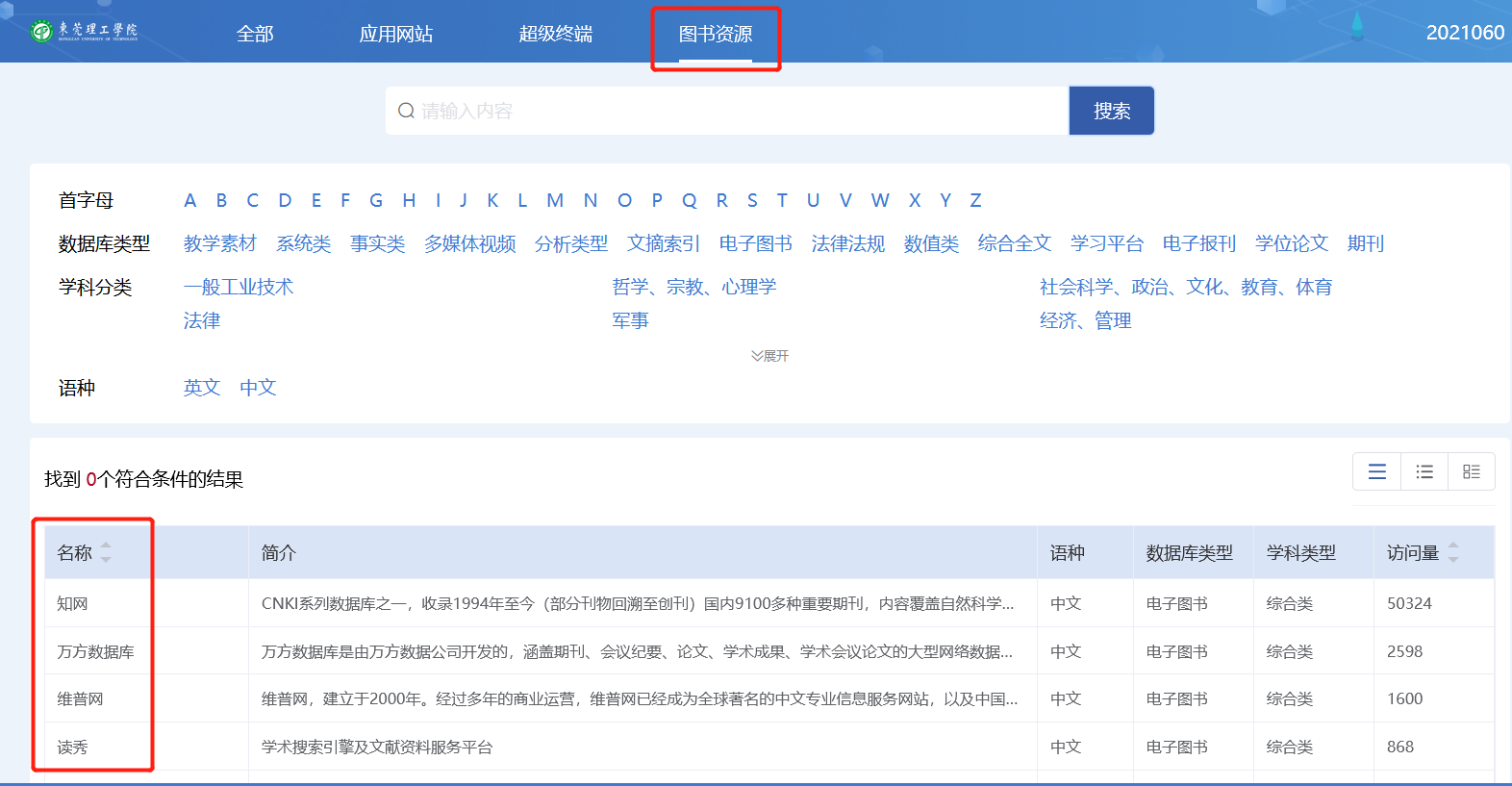Screen dimensions: 1512x786
Task: Switch to the plain list view icon
Action: click(1377, 471)
